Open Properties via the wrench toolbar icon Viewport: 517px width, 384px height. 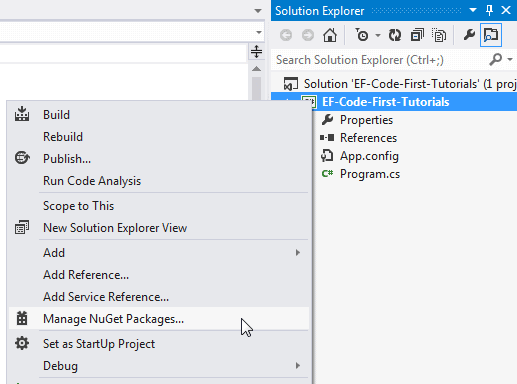pyautogui.click(x=469, y=35)
